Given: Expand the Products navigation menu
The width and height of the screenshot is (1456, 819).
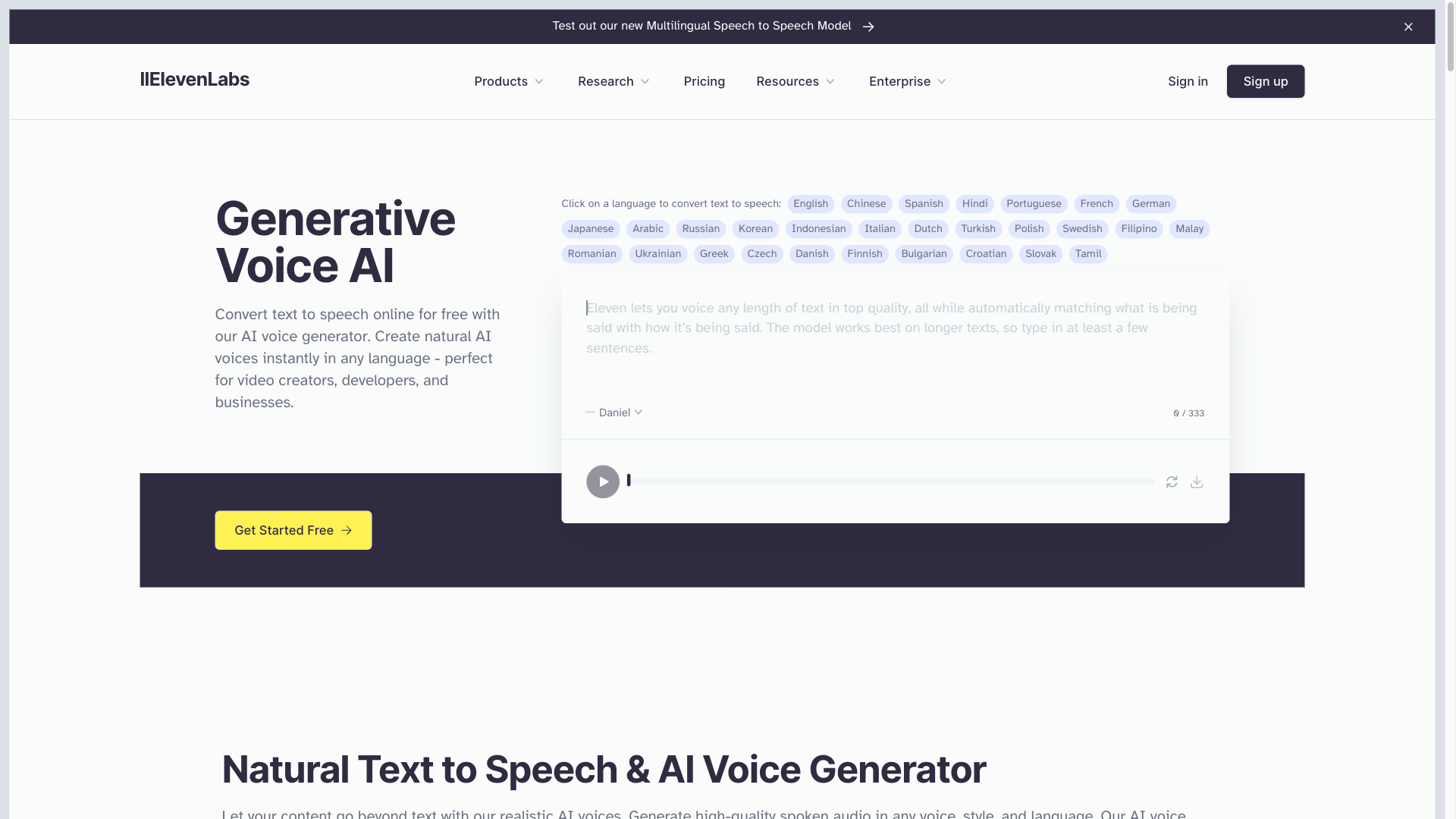Looking at the screenshot, I should pos(509,81).
